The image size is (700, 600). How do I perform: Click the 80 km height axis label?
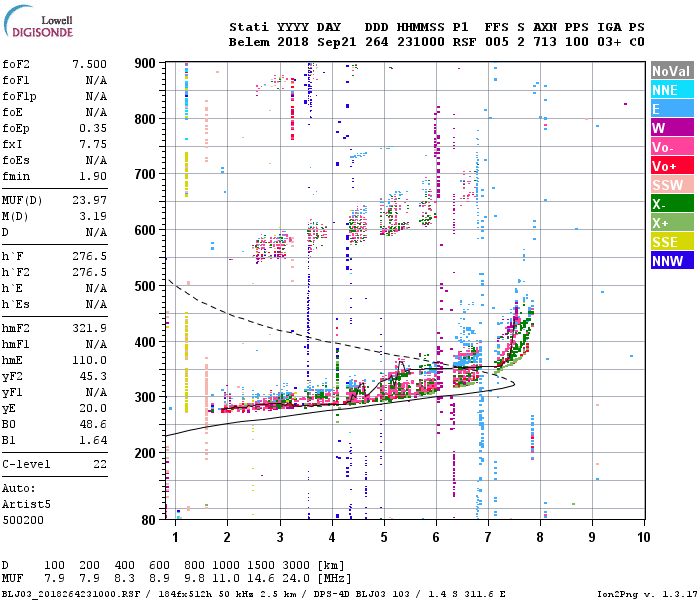pos(148,520)
